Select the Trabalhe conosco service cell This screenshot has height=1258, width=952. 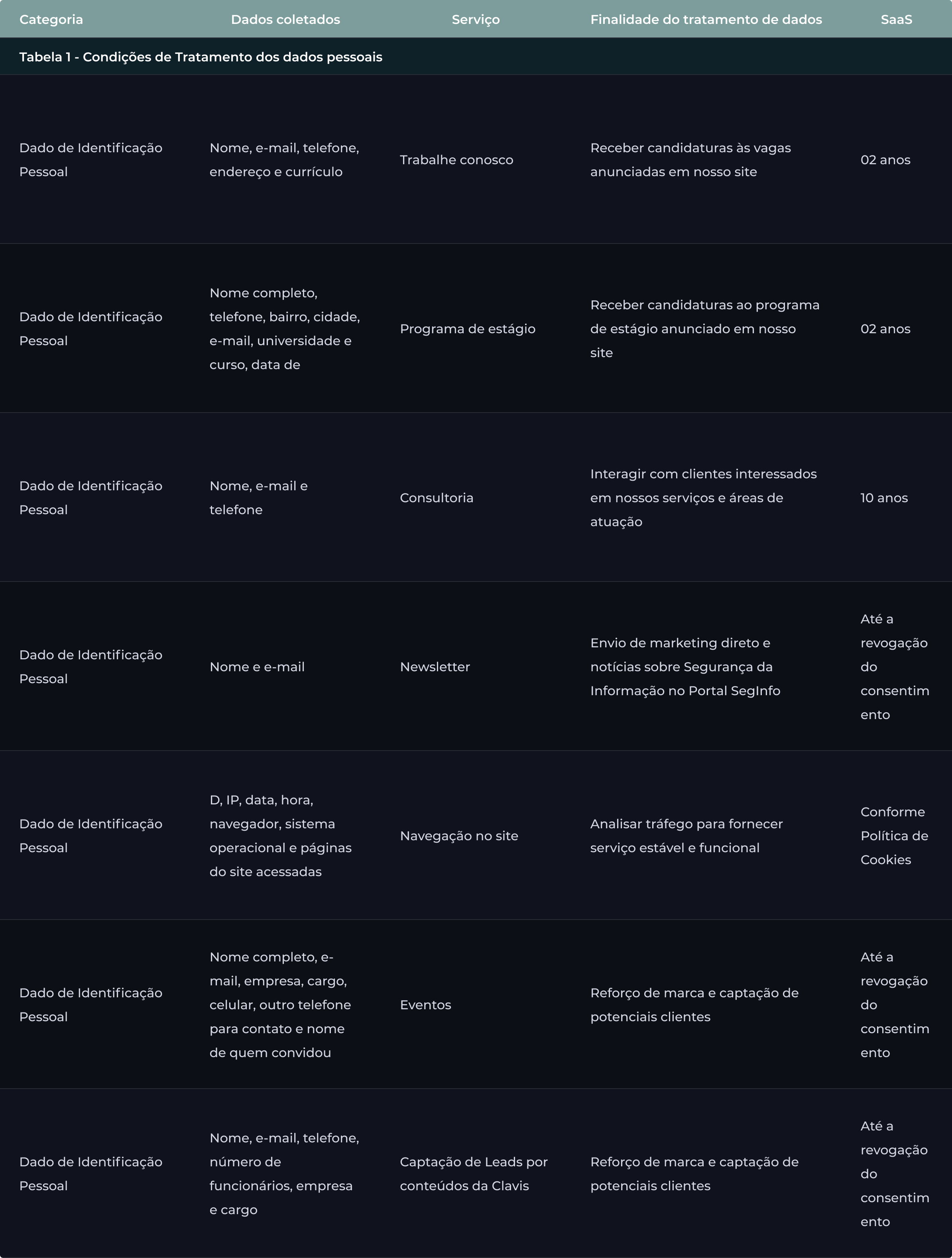coord(456,160)
